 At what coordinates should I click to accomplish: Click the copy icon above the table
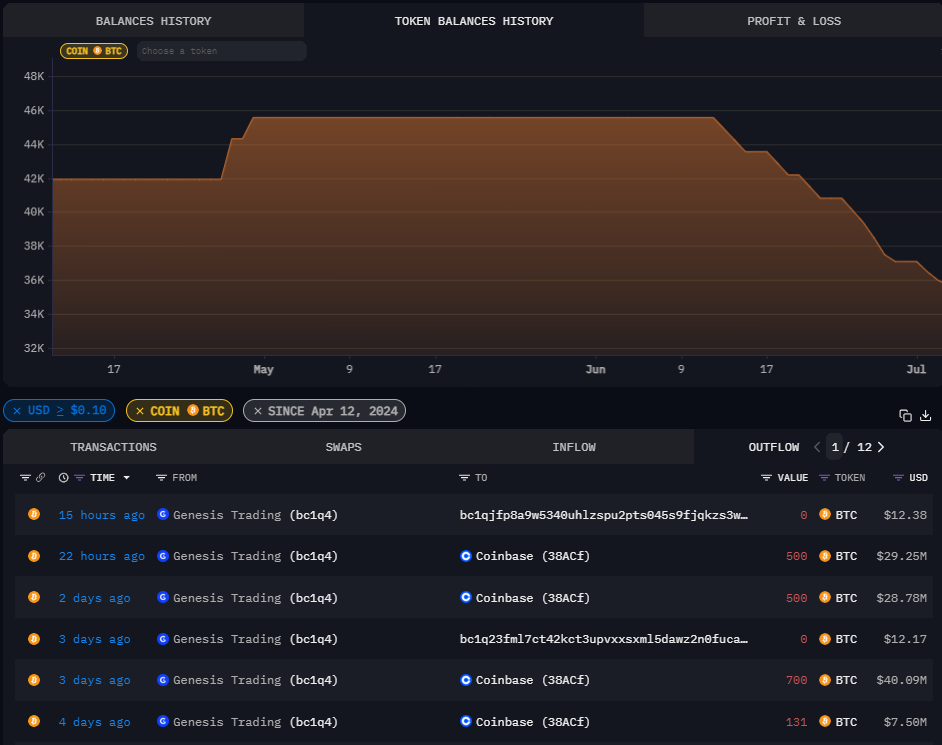[905, 416]
